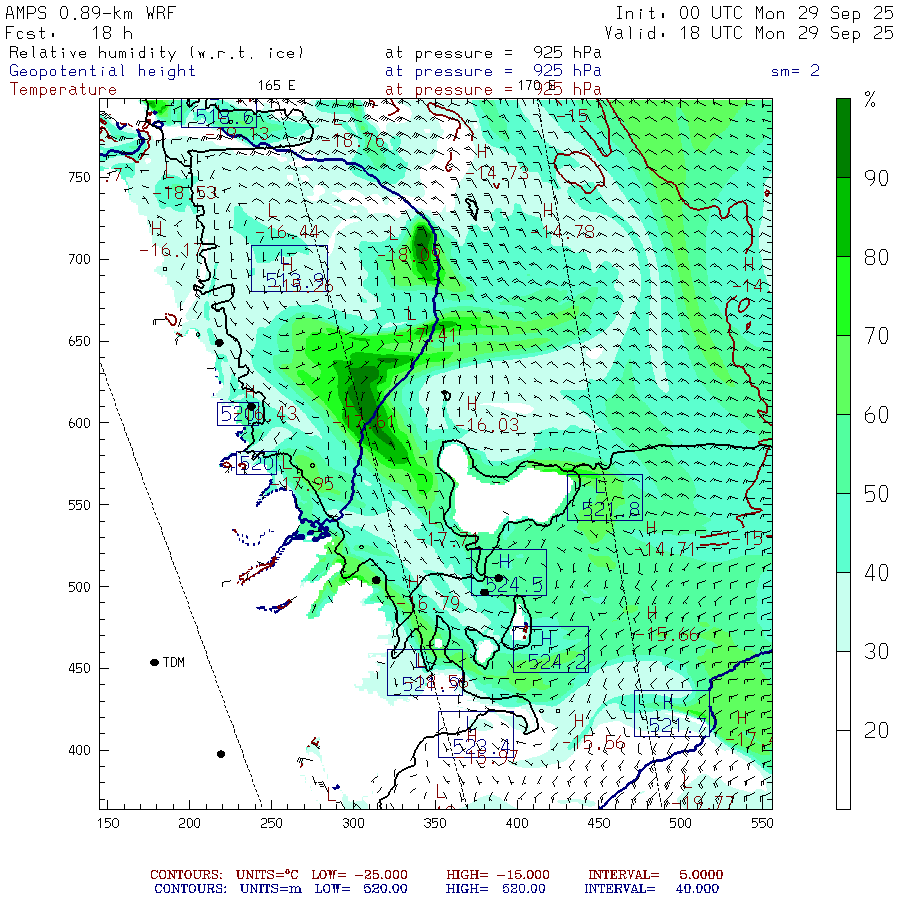Click the boxed 521.7 height label
This screenshot has height=900, width=900.
671,714
